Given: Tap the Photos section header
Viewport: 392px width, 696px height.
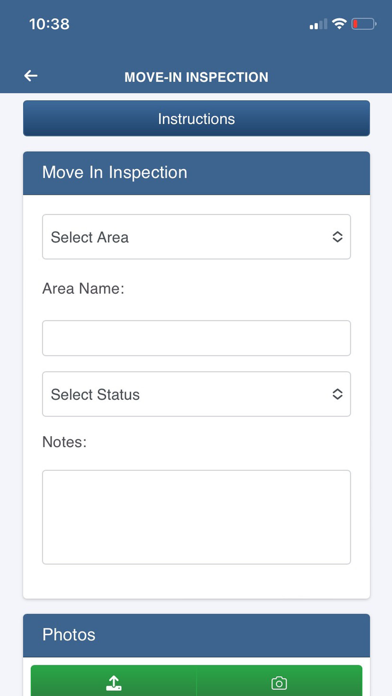Looking at the screenshot, I should (196, 635).
